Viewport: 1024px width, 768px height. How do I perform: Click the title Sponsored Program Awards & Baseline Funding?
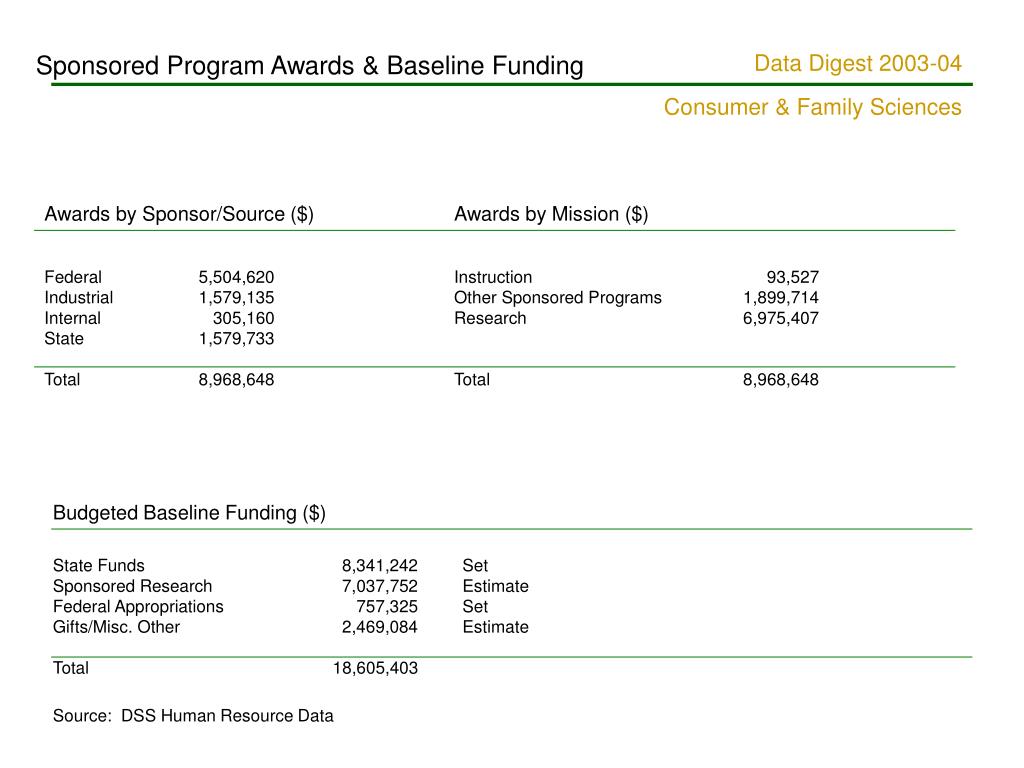310,66
